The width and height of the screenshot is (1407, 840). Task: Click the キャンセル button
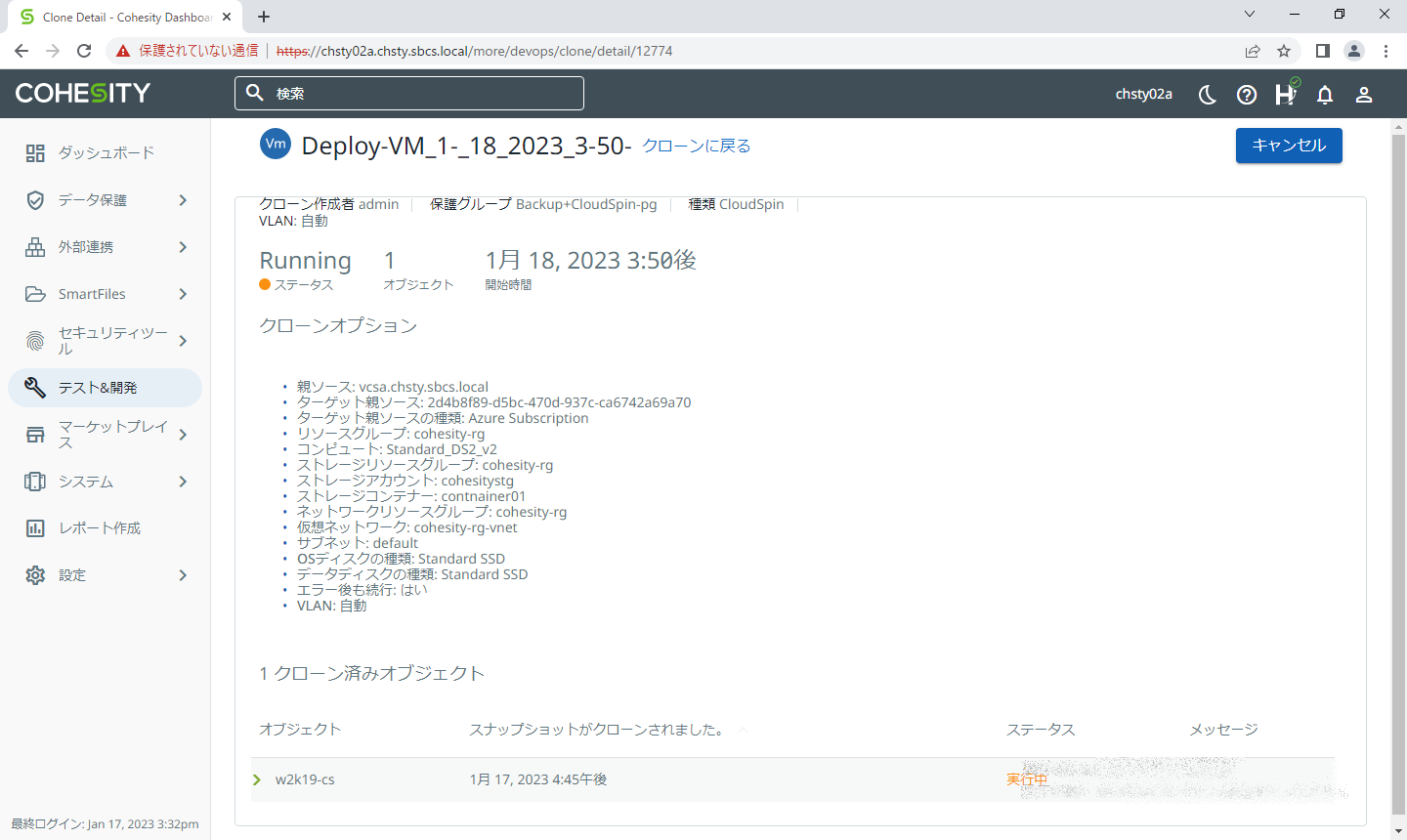click(x=1289, y=146)
